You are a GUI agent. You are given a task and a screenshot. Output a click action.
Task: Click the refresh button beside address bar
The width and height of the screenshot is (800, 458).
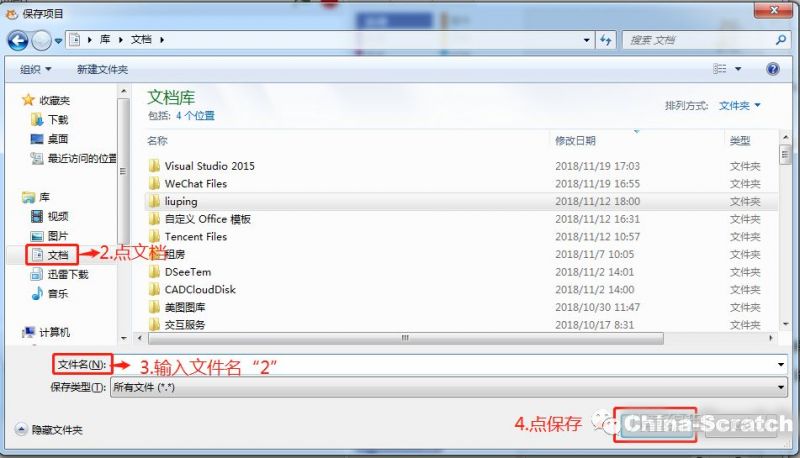coord(605,40)
